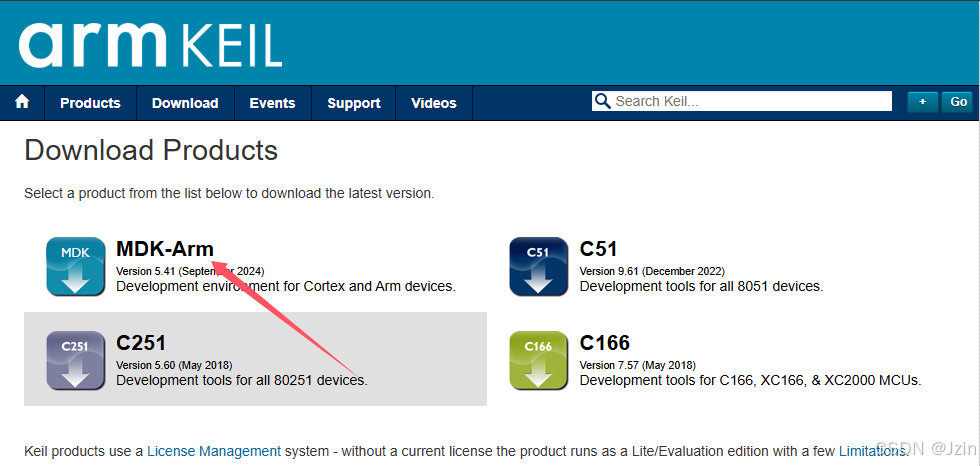Click 'Version 5.41 (September 2024)' text

190,272
